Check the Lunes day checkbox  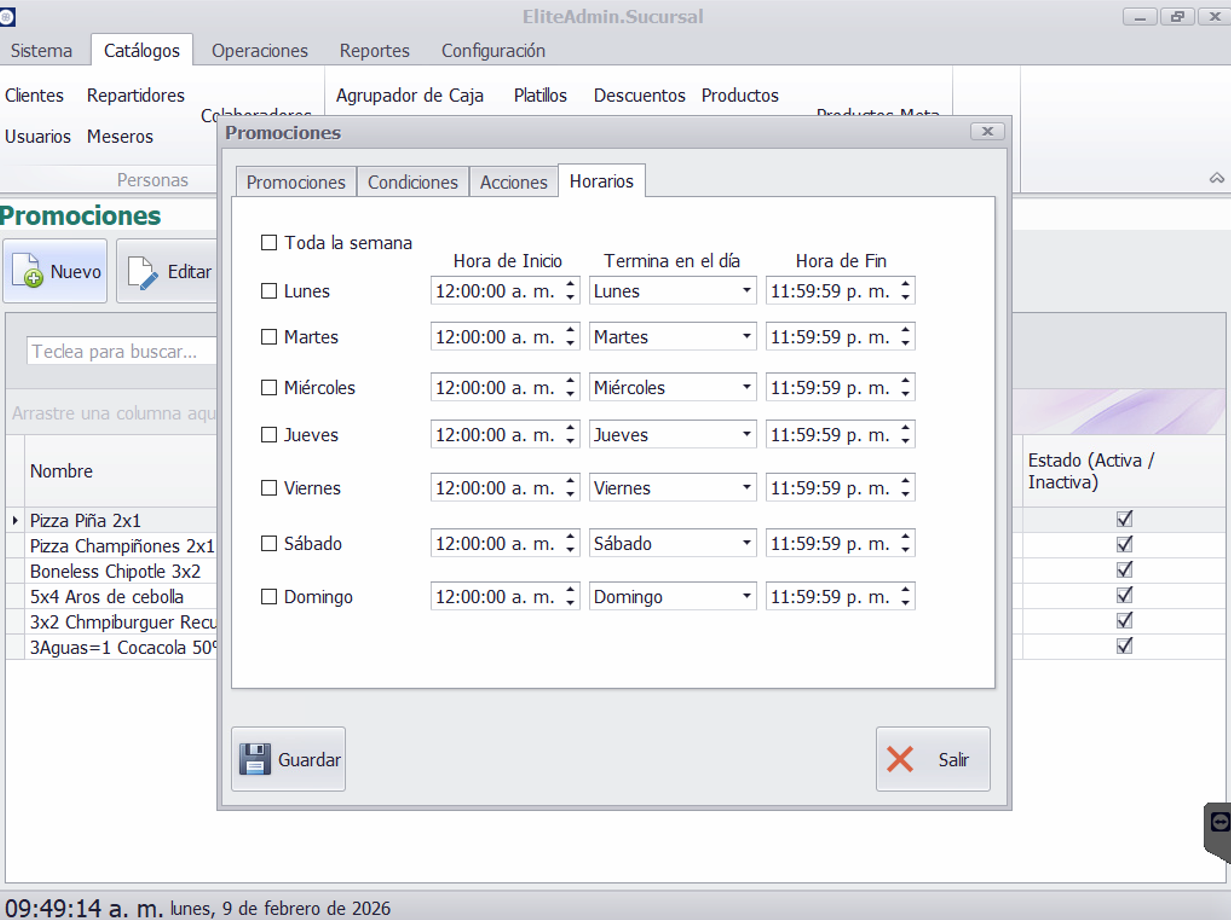pyautogui.click(x=269, y=291)
